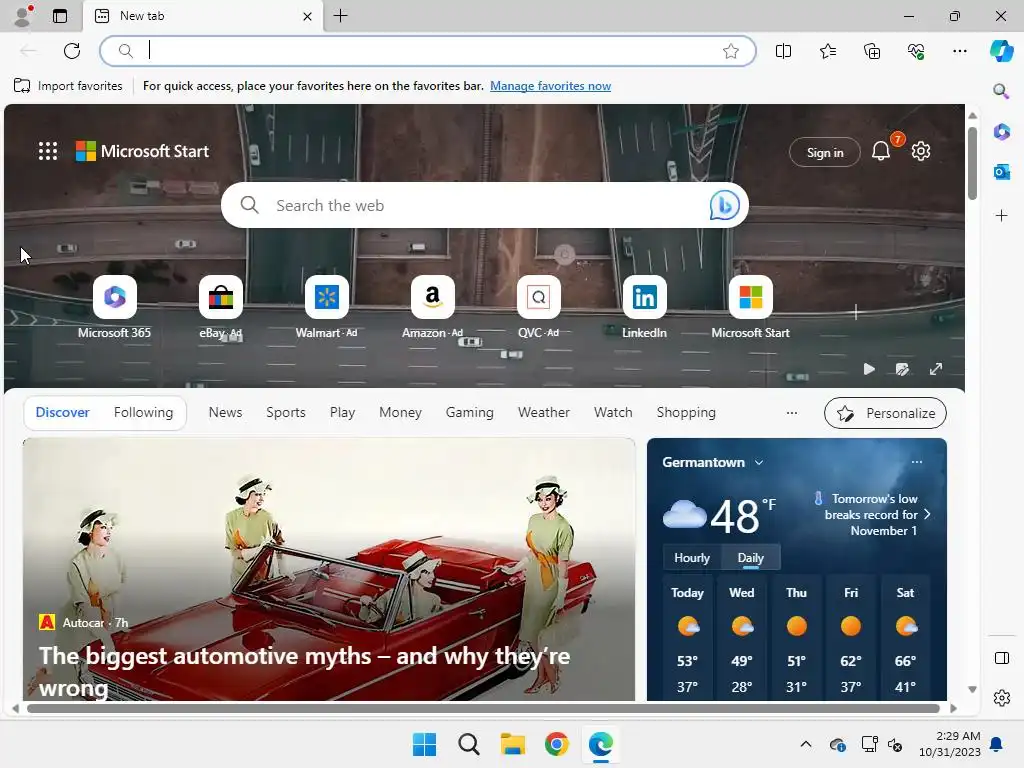This screenshot has width=1024, height=768.
Task: Open split screen view
Action: pyautogui.click(x=783, y=51)
